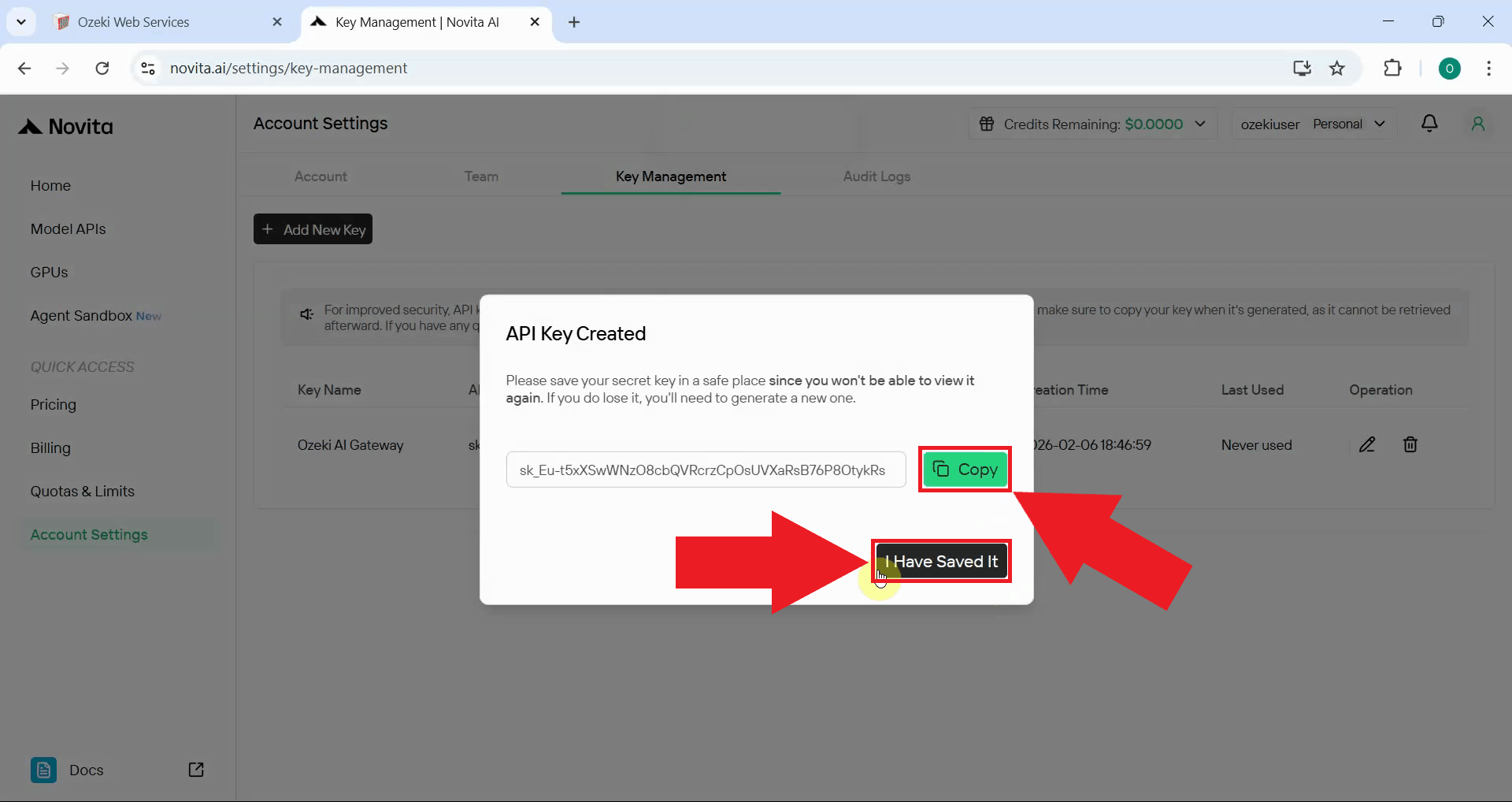1512x802 pixels.
Task: Expand the Credits Remaining dropdown
Action: pyautogui.click(x=1202, y=124)
